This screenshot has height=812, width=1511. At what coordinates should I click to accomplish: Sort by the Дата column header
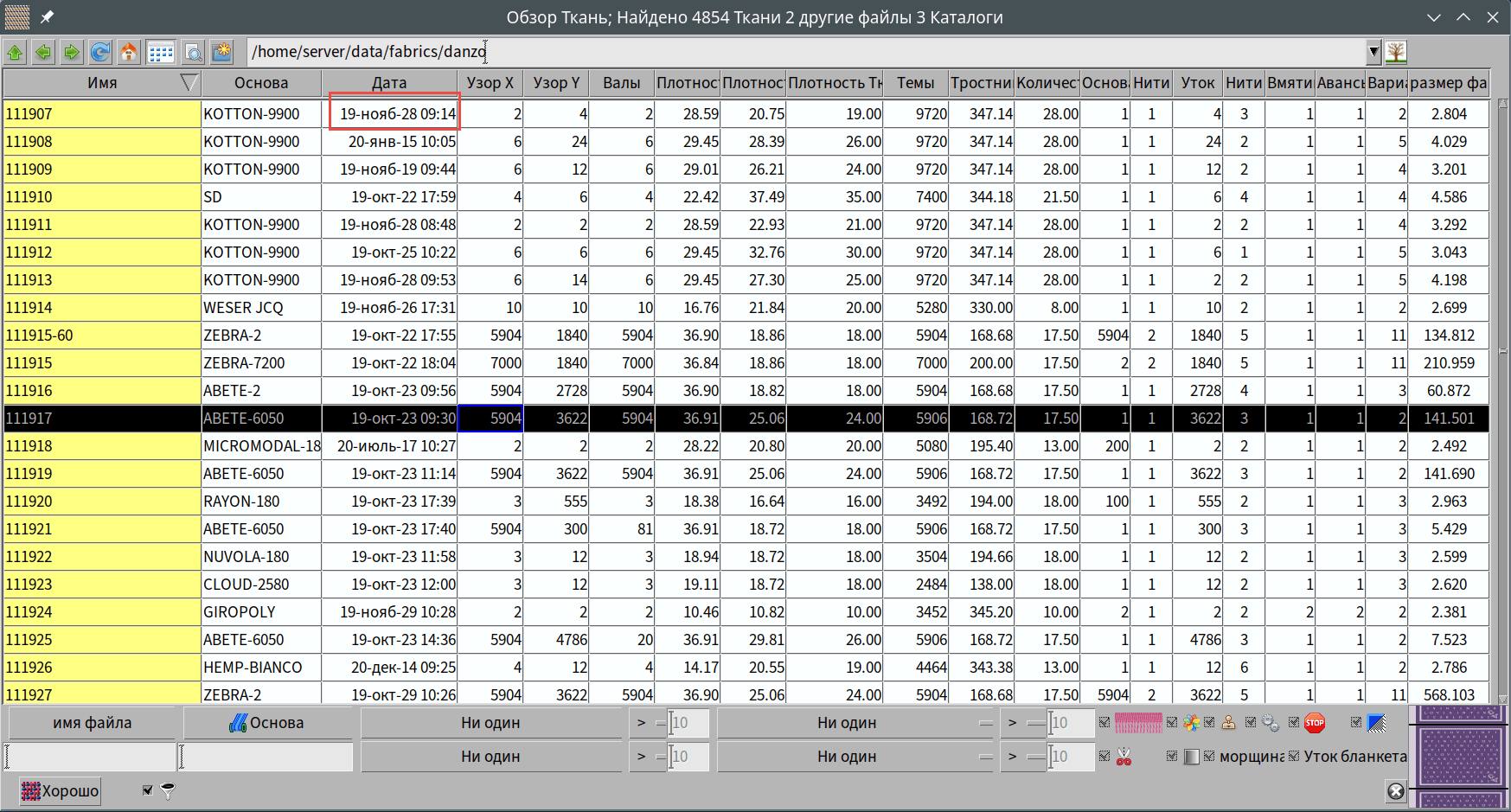tap(389, 83)
